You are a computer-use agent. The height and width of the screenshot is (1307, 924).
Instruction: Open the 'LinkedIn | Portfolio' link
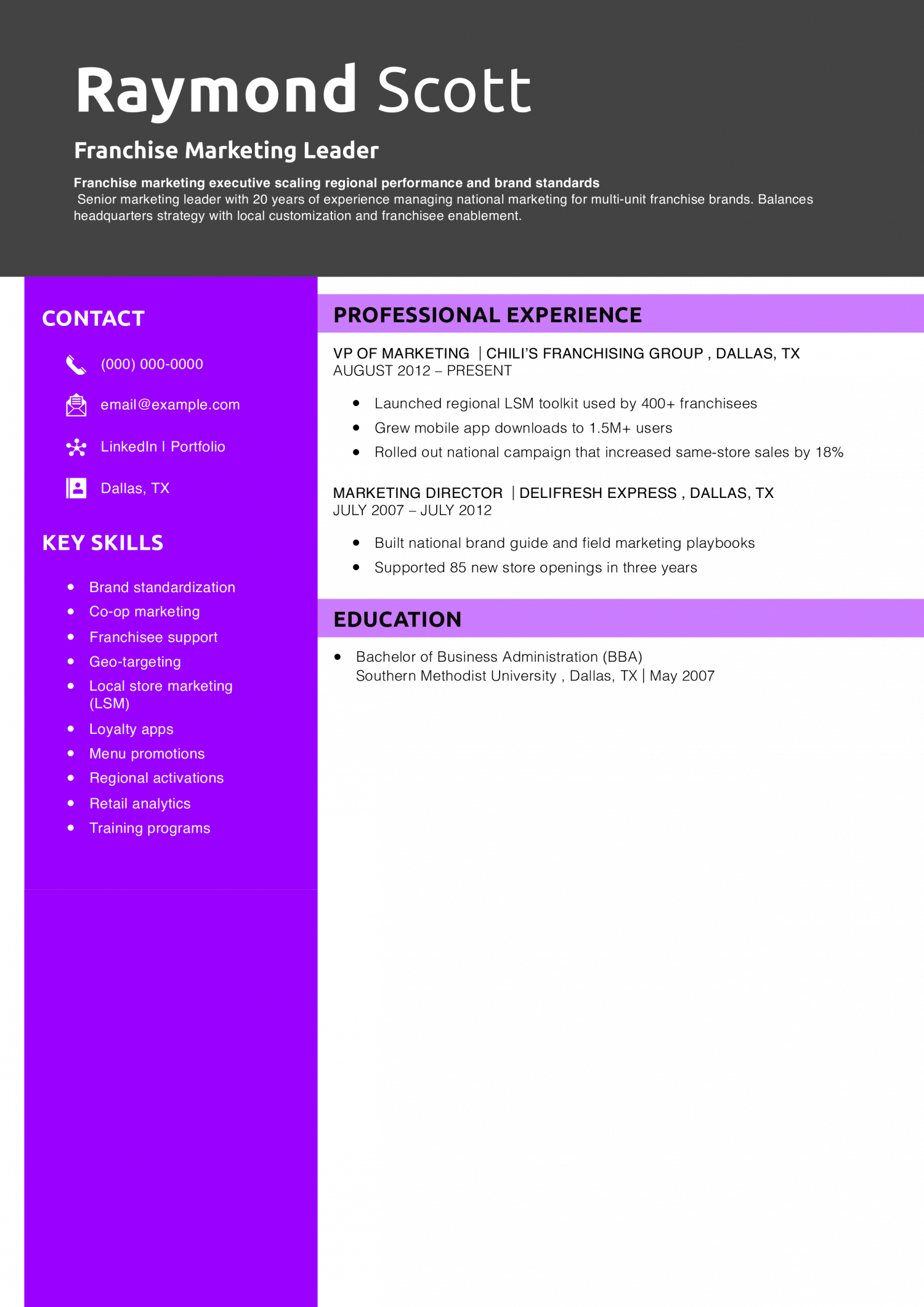163,447
